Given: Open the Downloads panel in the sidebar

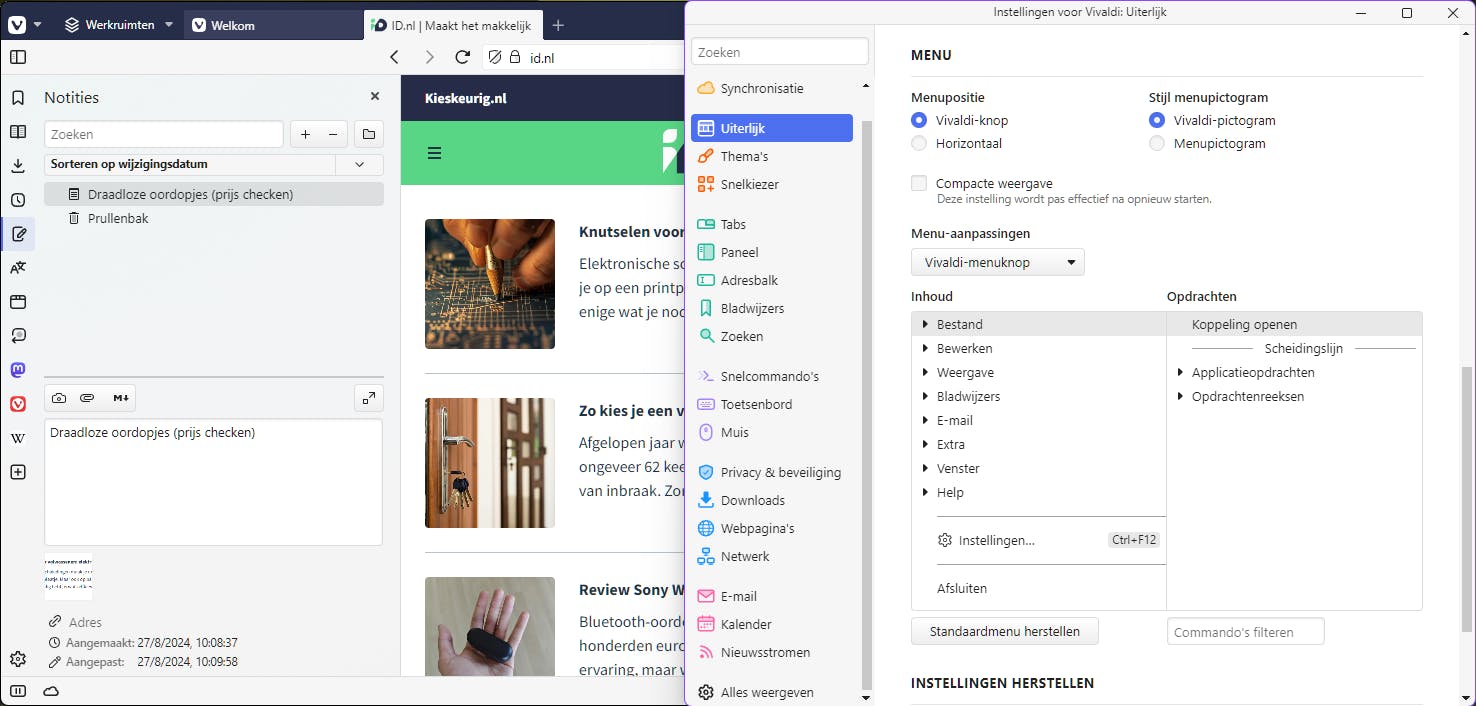Looking at the screenshot, I should (18, 166).
